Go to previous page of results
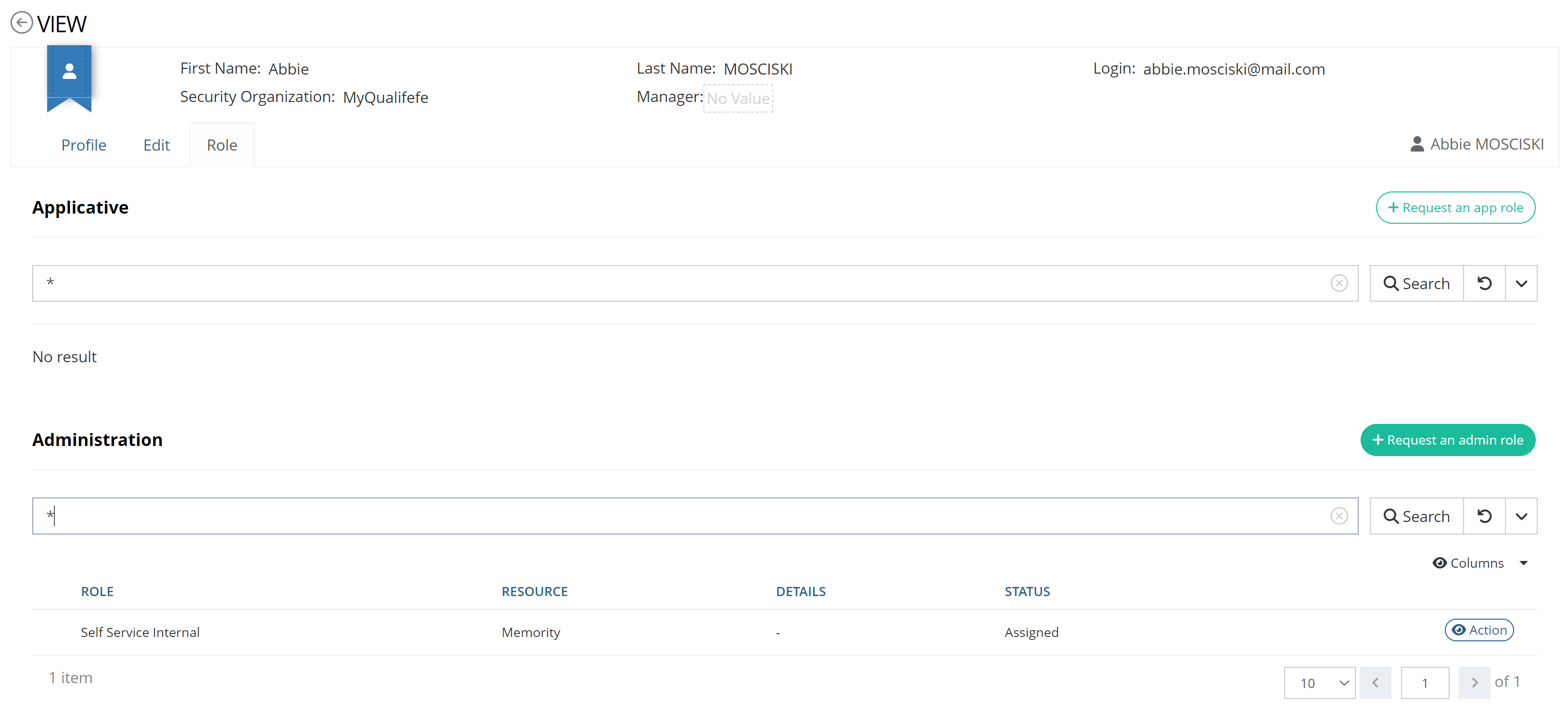Screen dimensions: 1568x713 click(1375, 683)
